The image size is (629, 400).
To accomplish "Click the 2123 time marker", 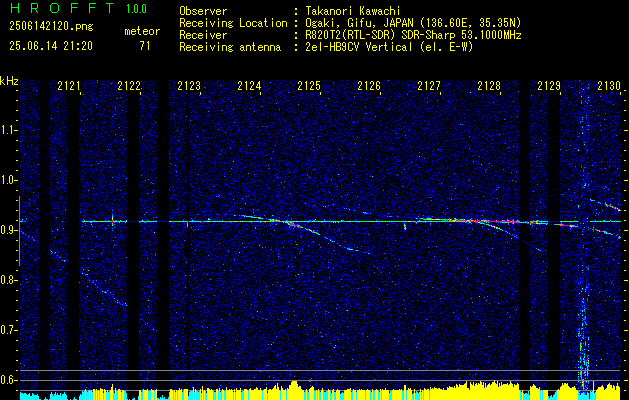I will pos(189,86).
